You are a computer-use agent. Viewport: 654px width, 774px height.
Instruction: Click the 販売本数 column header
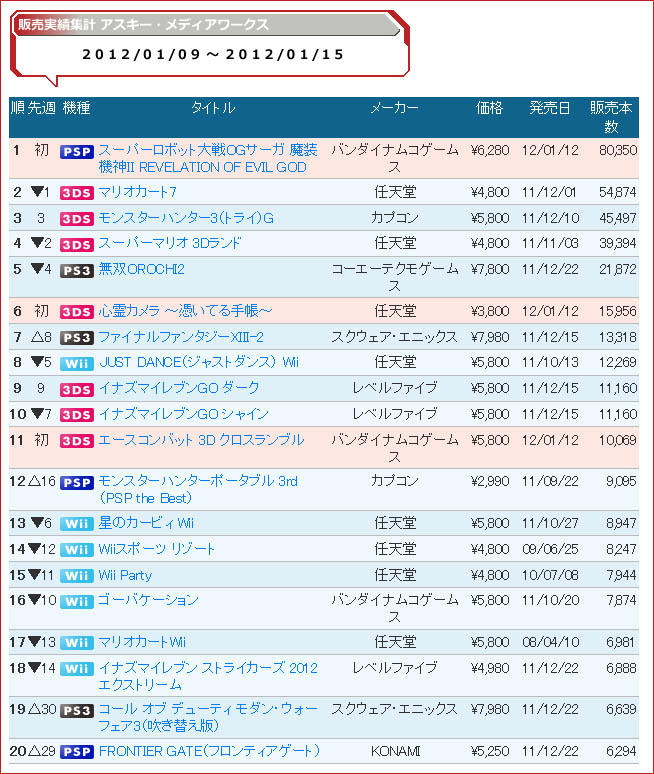coord(611,117)
